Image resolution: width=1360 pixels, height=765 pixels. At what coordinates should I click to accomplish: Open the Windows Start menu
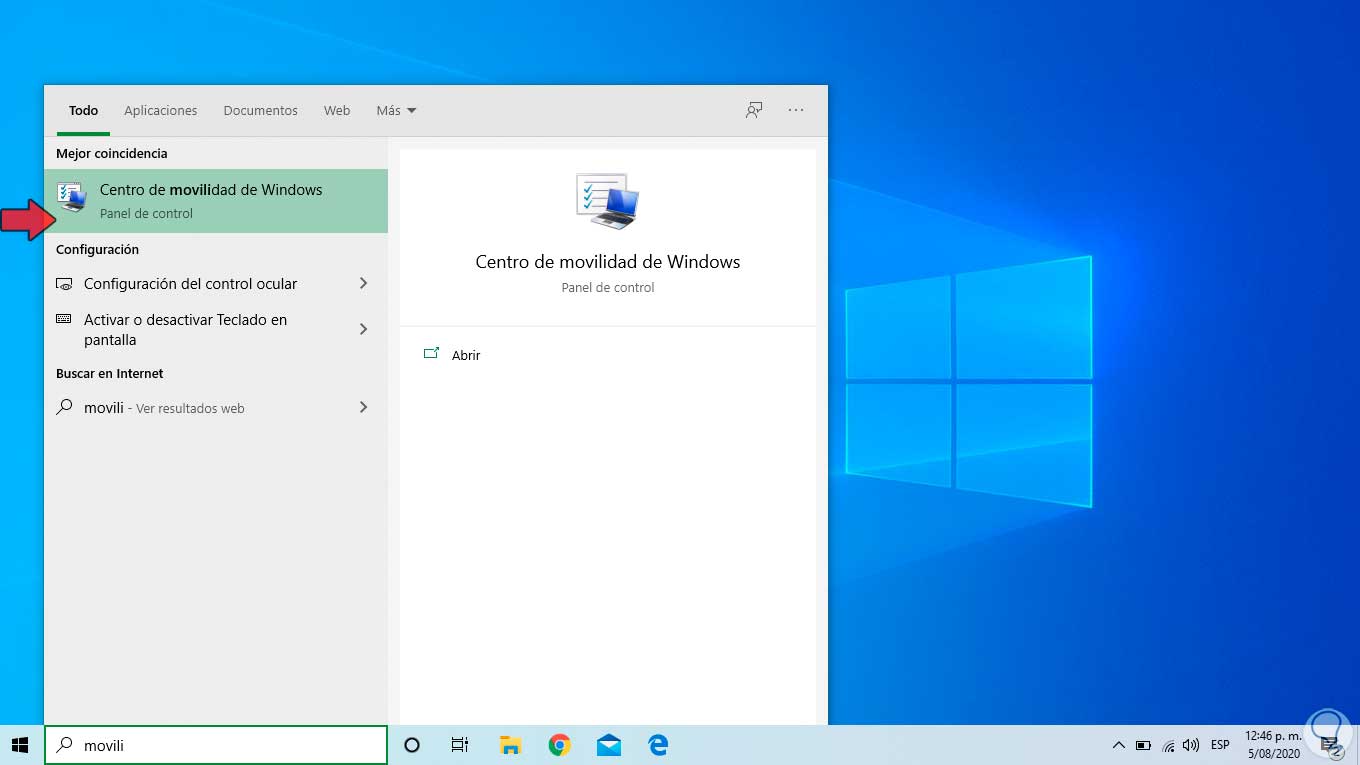20,745
